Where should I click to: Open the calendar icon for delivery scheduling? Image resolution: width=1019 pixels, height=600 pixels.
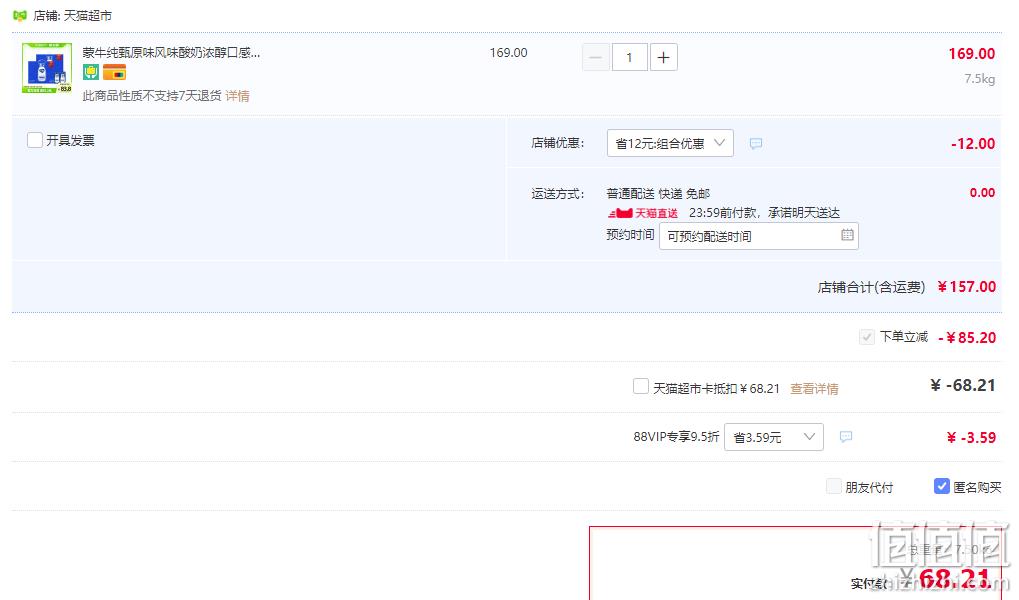pos(847,235)
